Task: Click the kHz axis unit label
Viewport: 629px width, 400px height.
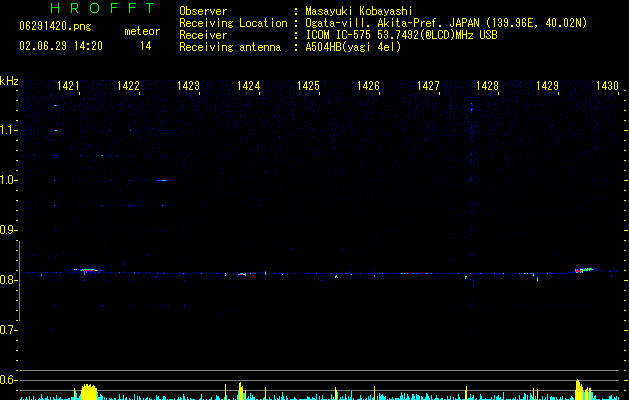Action: (9, 81)
